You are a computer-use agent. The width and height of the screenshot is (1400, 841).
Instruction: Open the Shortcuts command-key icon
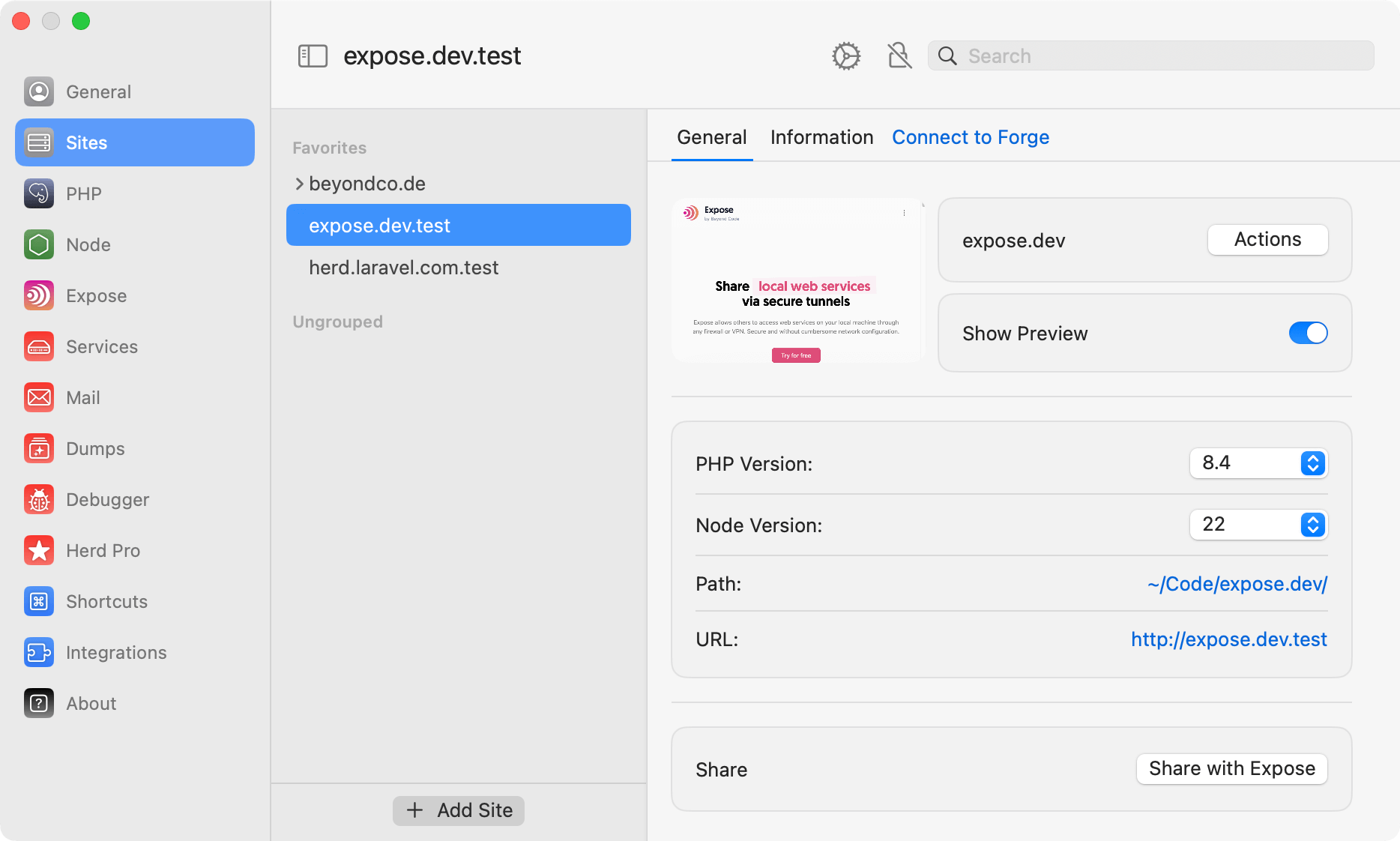pyautogui.click(x=39, y=601)
